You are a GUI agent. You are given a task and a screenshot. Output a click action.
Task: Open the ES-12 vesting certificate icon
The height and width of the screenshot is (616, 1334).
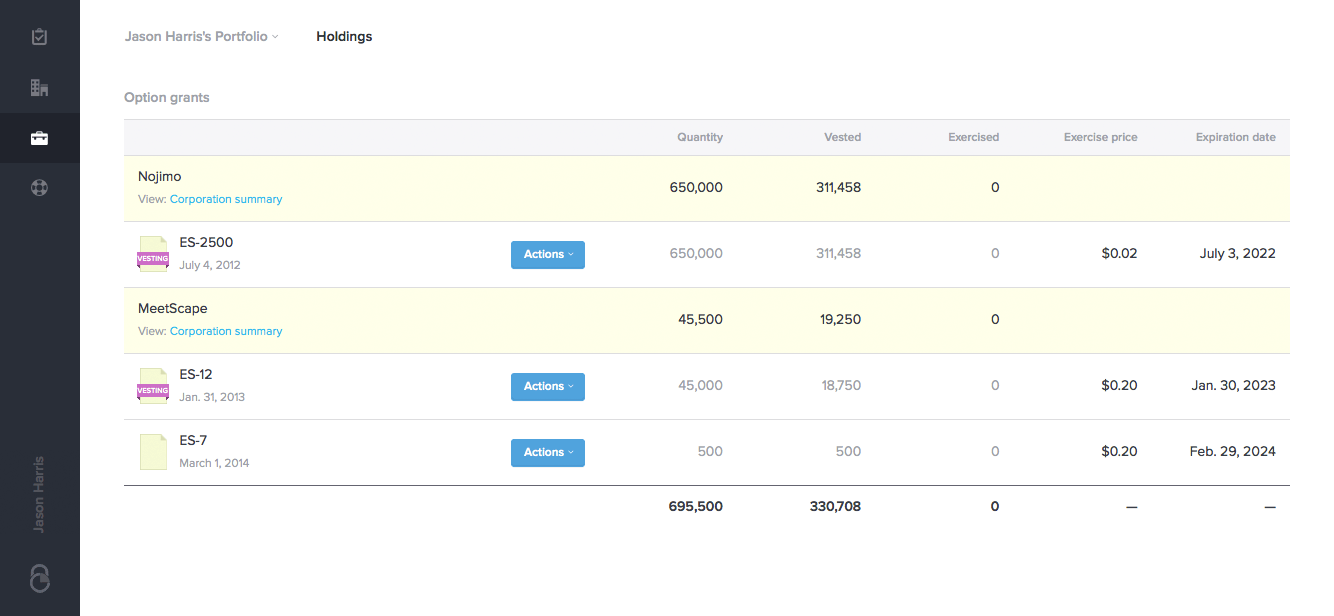pyautogui.click(x=153, y=386)
